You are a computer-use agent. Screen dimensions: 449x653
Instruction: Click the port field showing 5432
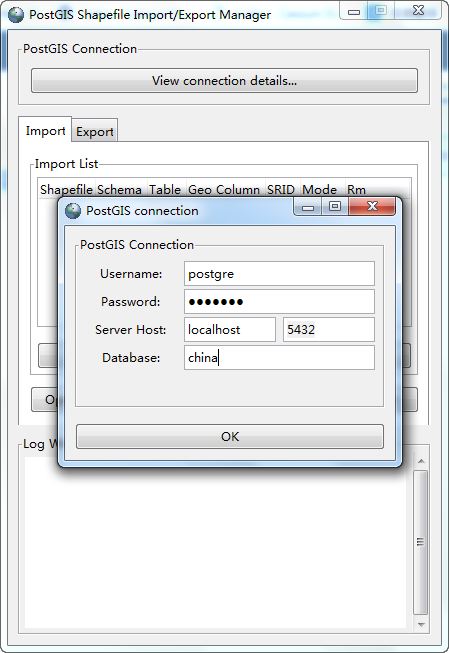tap(329, 329)
